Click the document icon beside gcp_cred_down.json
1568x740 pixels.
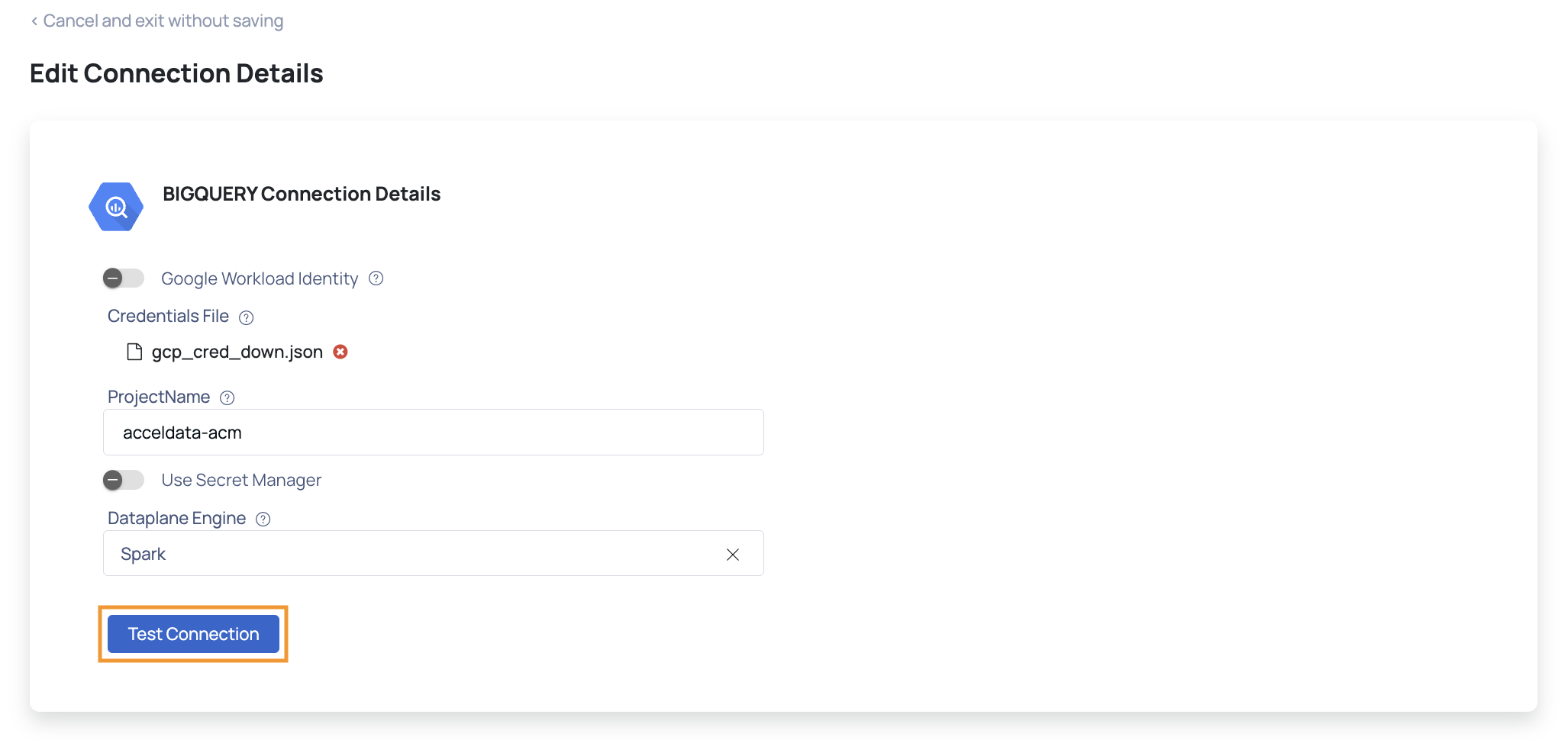point(134,352)
